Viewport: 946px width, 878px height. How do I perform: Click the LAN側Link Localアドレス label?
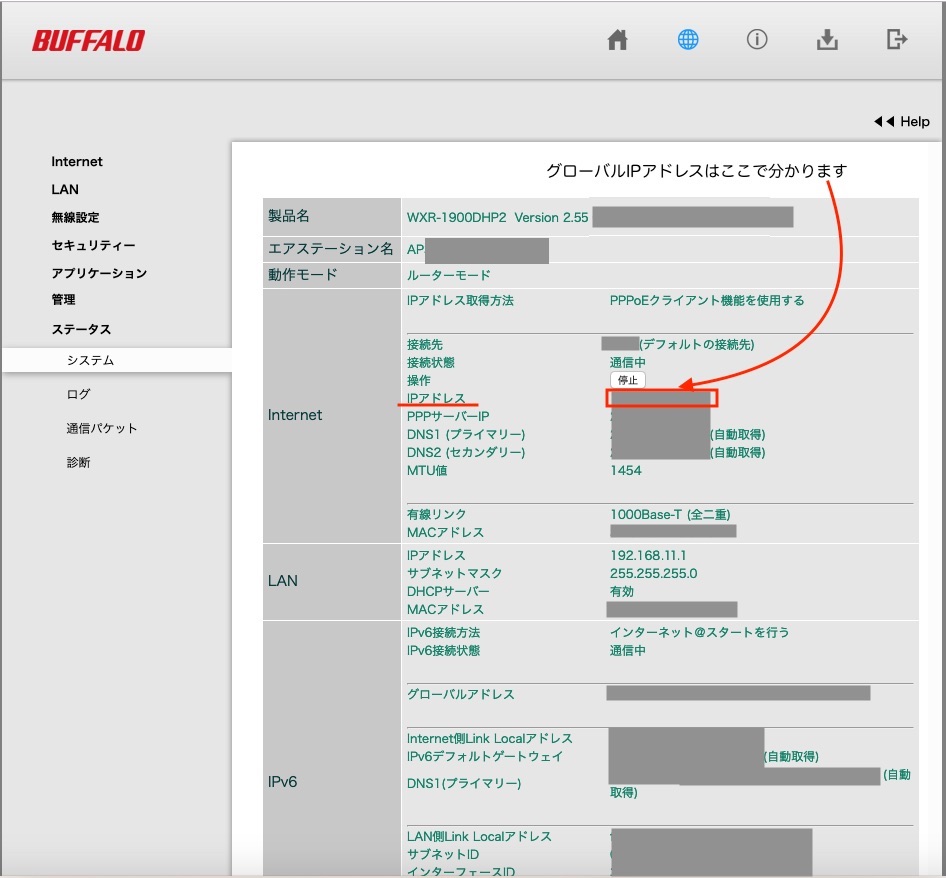(479, 837)
